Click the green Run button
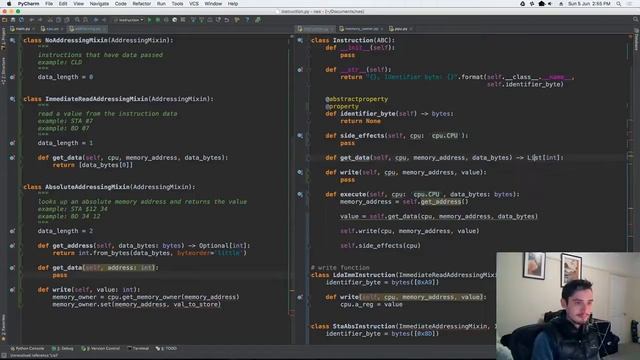Viewport: 640px width, 360px height. (149, 20)
